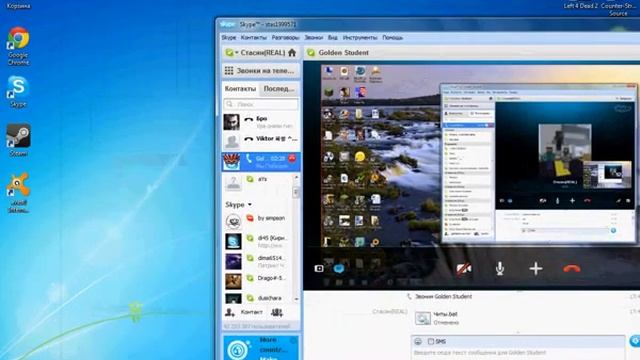Open contact dima6514 in the list

(x=257, y=261)
